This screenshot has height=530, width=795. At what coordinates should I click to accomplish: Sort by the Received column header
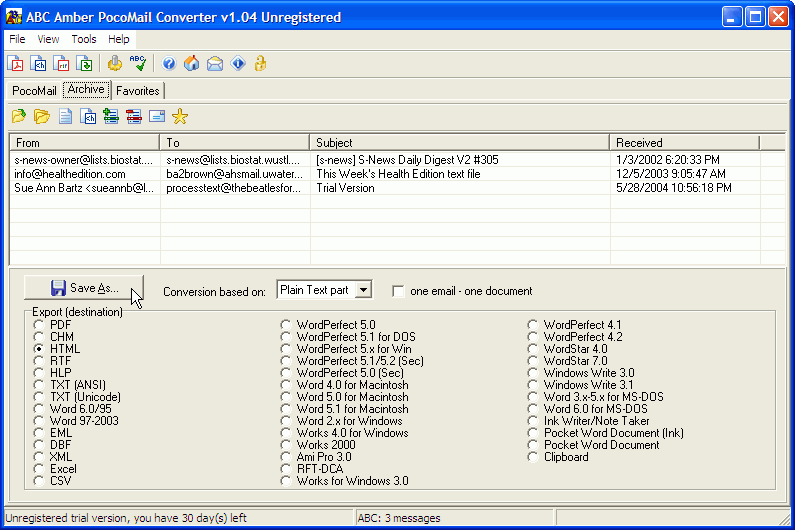684,143
